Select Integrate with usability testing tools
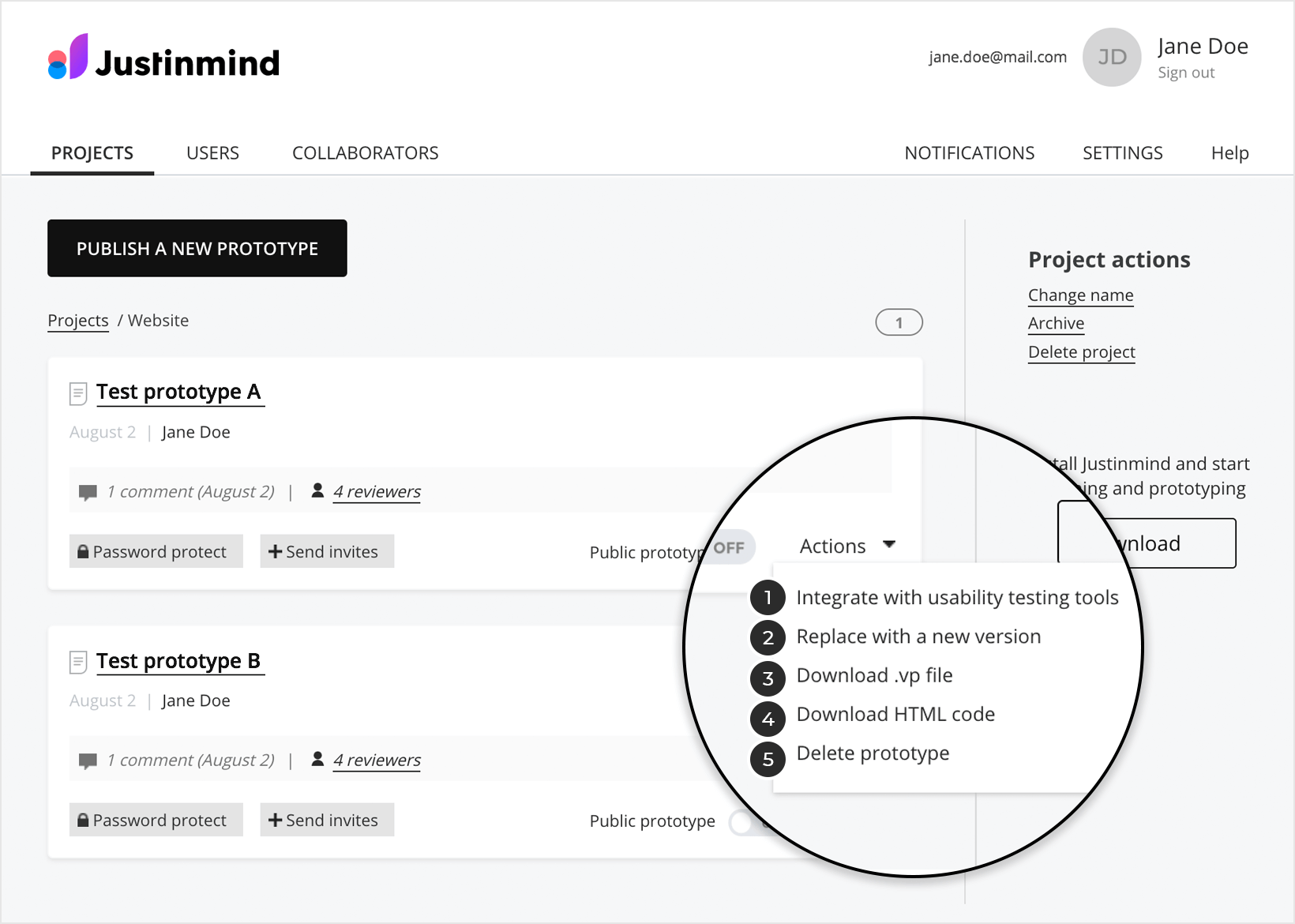This screenshot has height=924, width=1295. [x=957, y=598]
